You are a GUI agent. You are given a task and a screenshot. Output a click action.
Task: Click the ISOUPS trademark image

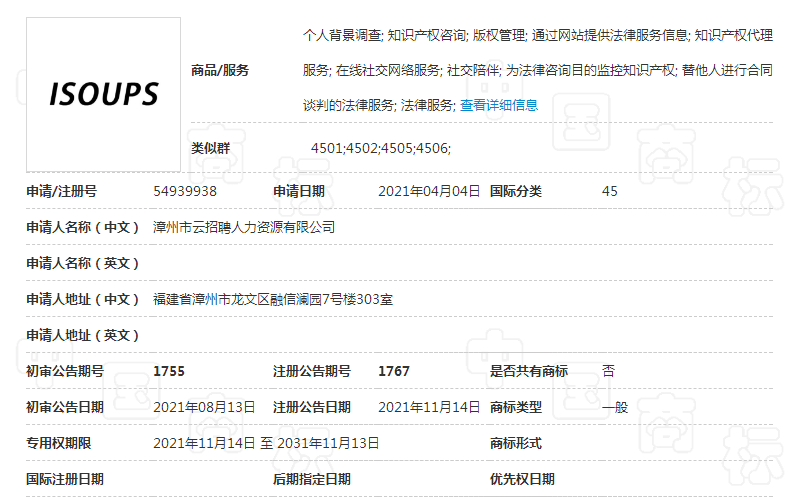pyautogui.click(x=103, y=95)
